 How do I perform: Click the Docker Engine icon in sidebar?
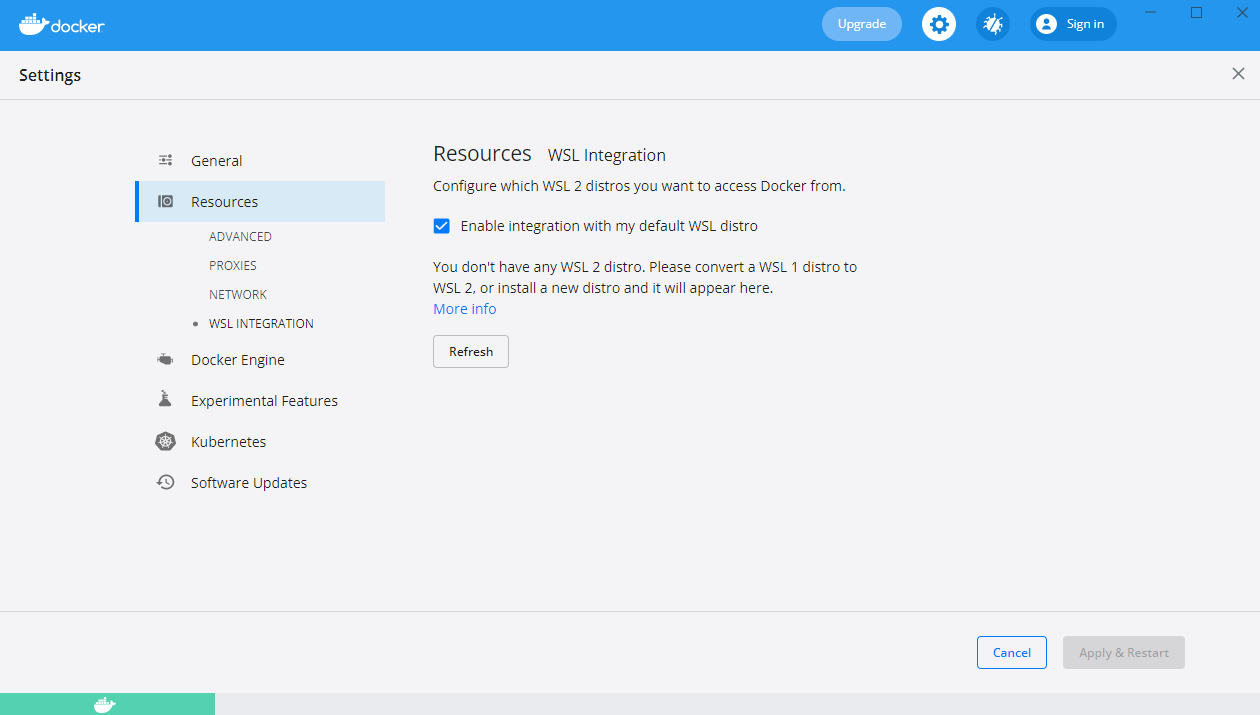pyautogui.click(x=166, y=359)
